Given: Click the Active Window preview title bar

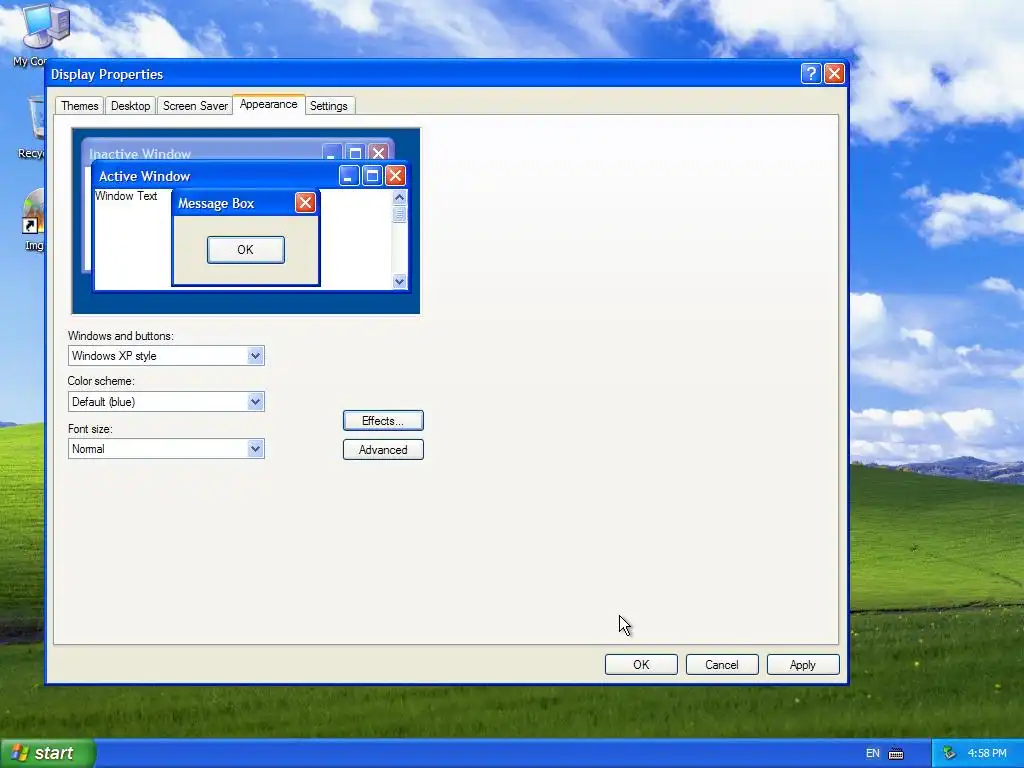Looking at the screenshot, I should click(251, 176).
